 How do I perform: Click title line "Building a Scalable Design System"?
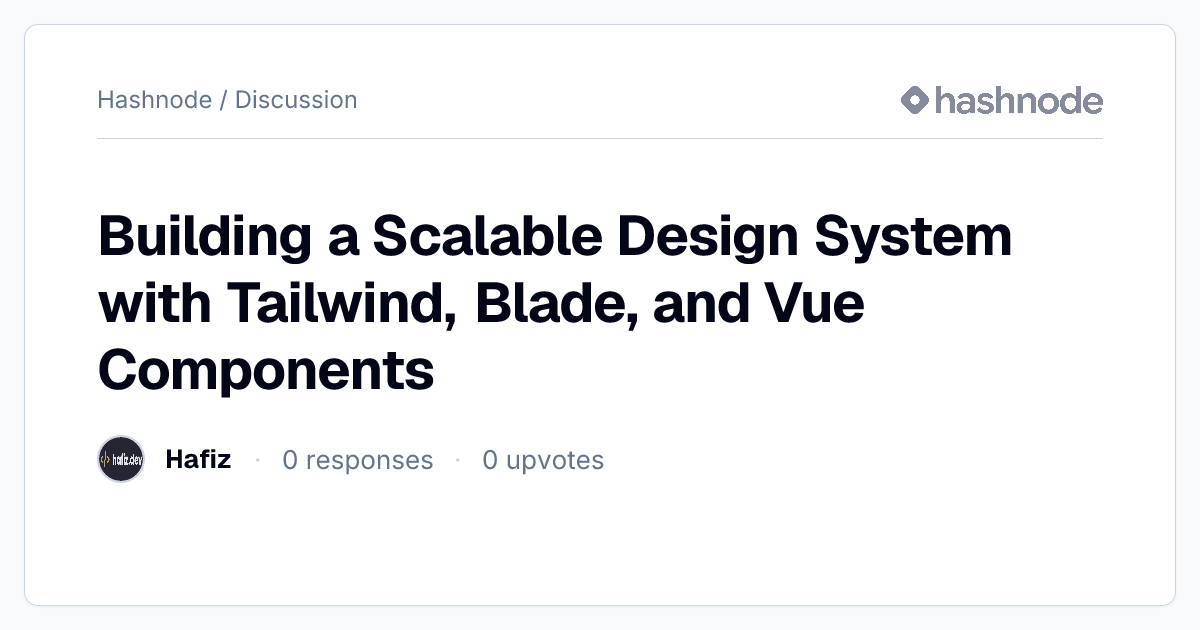point(555,239)
